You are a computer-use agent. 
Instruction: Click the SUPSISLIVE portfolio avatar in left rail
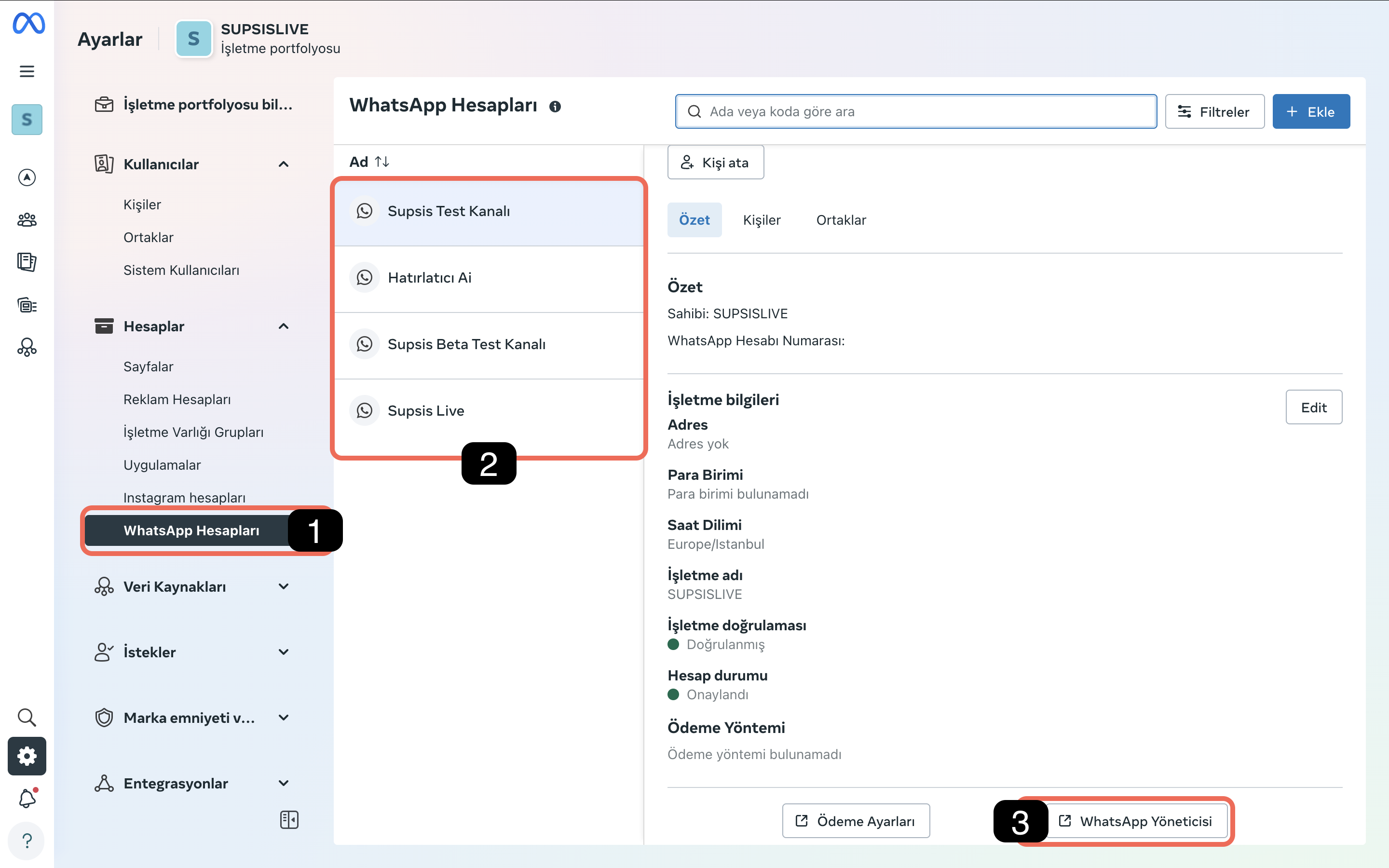pos(27,120)
